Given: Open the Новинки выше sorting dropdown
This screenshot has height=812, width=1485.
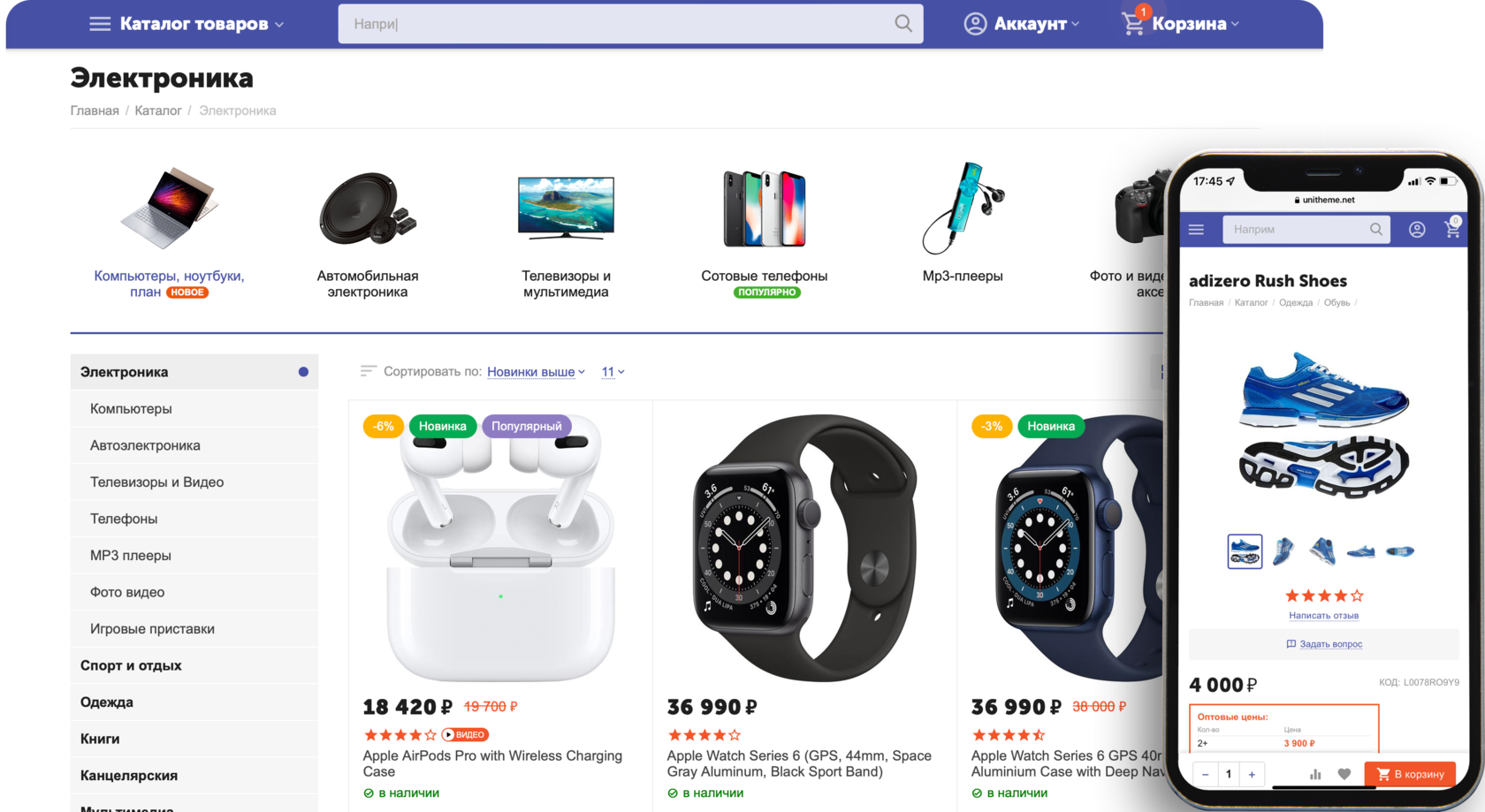Looking at the screenshot, I should coord(536,372).
